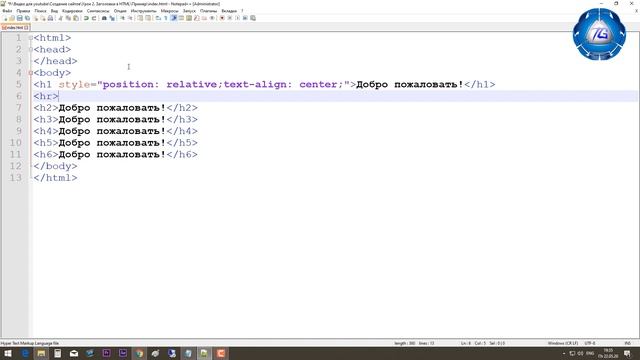
Task: Open the Вид menu
Action: click(54, 11)
